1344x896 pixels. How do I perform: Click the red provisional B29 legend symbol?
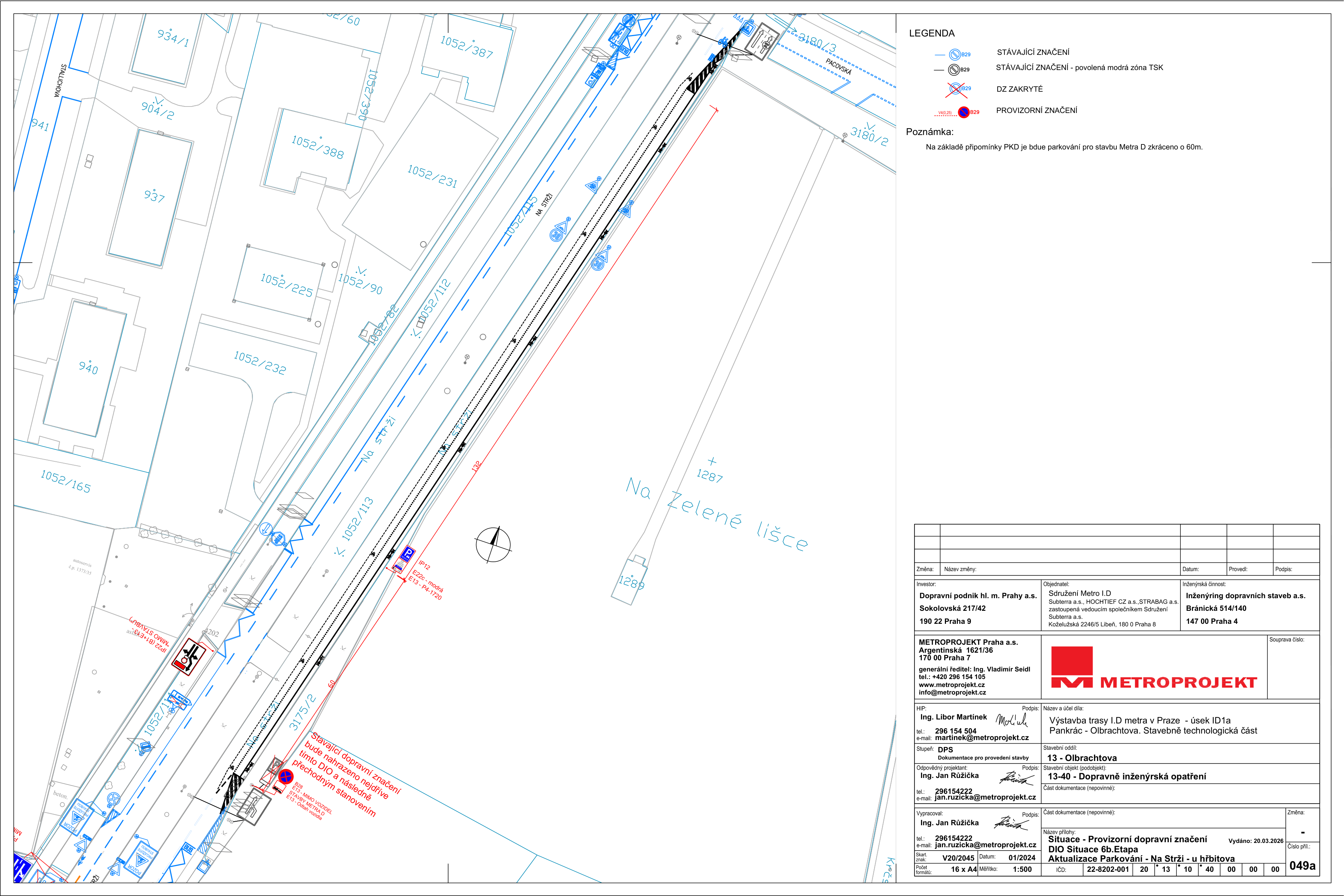point(964,112)
